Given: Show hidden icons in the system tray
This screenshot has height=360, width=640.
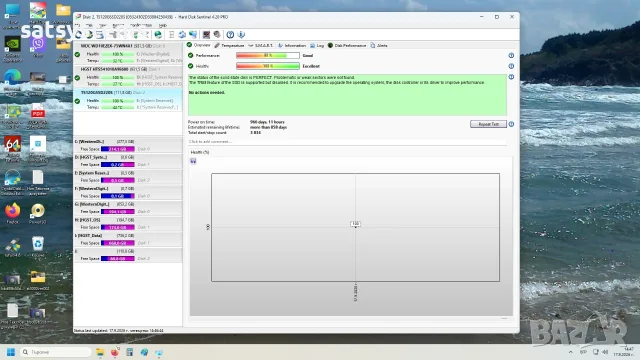Looking at the screenshot, I should tap(571, 352).
